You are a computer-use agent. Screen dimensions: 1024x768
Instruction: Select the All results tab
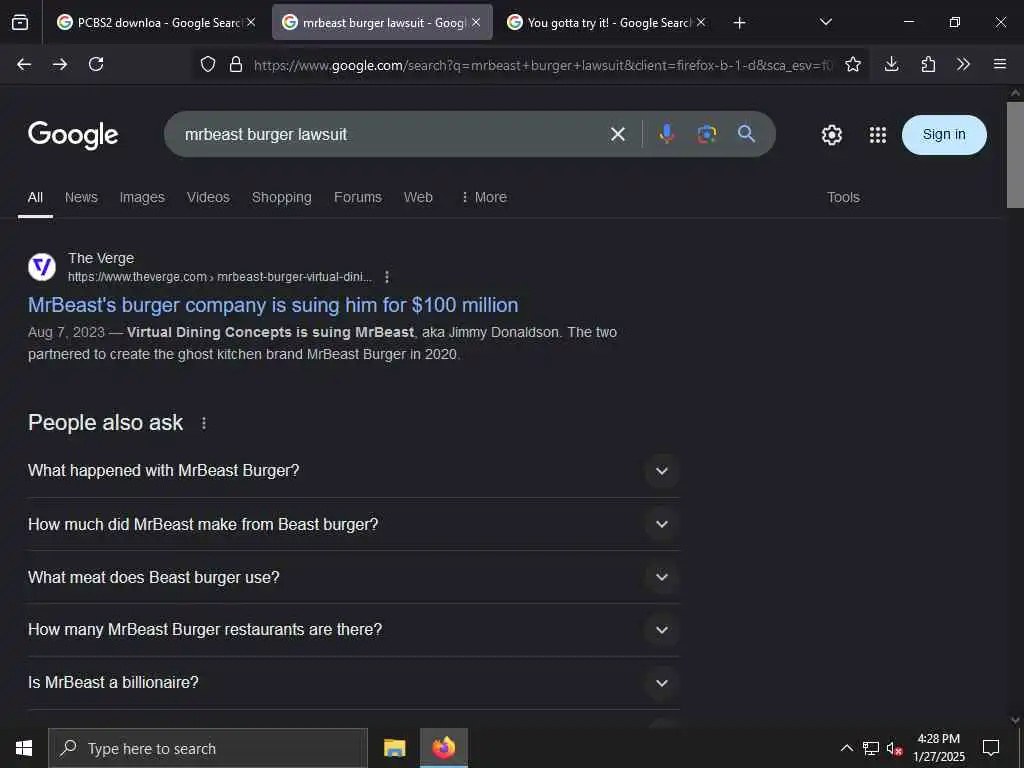tap(35, 197)
